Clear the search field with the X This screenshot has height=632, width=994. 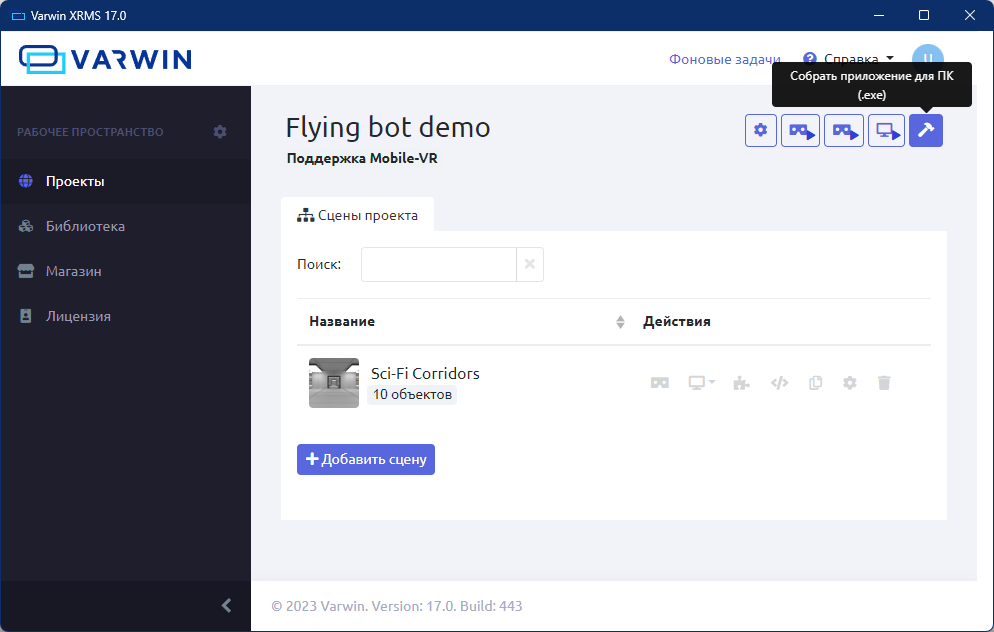(530, 264)
